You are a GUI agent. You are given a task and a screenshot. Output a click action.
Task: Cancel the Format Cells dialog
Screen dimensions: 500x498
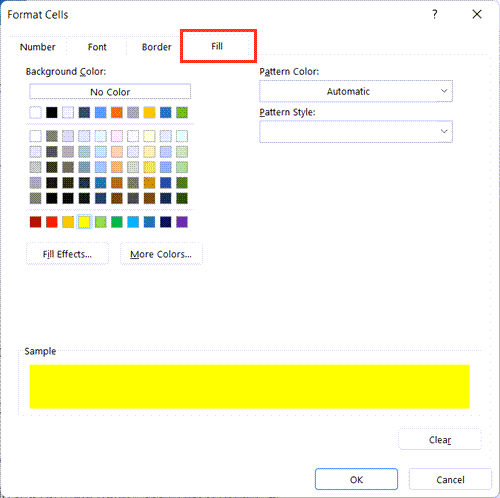(x=450, y=479)
